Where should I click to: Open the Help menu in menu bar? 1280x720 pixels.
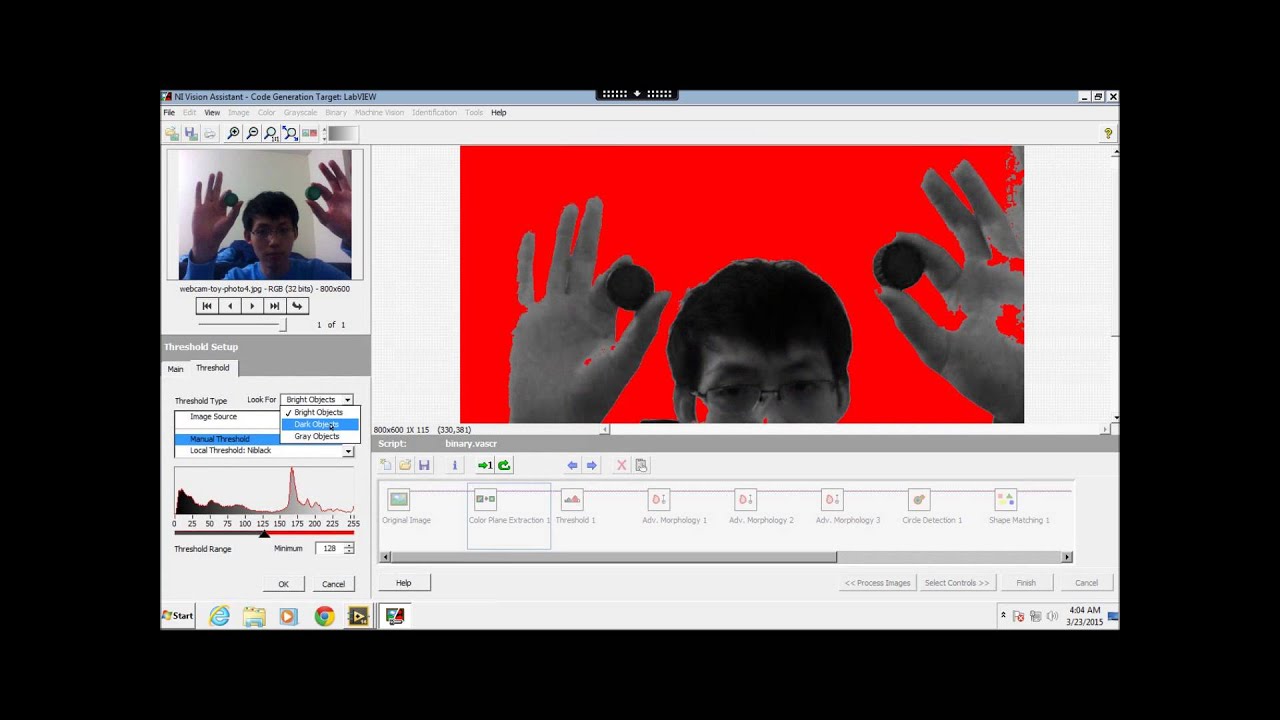499,113
